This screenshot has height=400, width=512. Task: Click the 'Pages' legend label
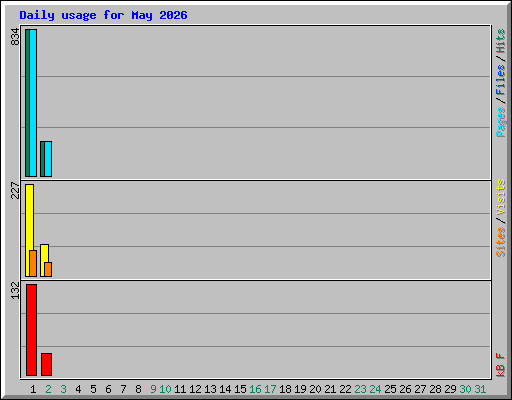[500, 122]
